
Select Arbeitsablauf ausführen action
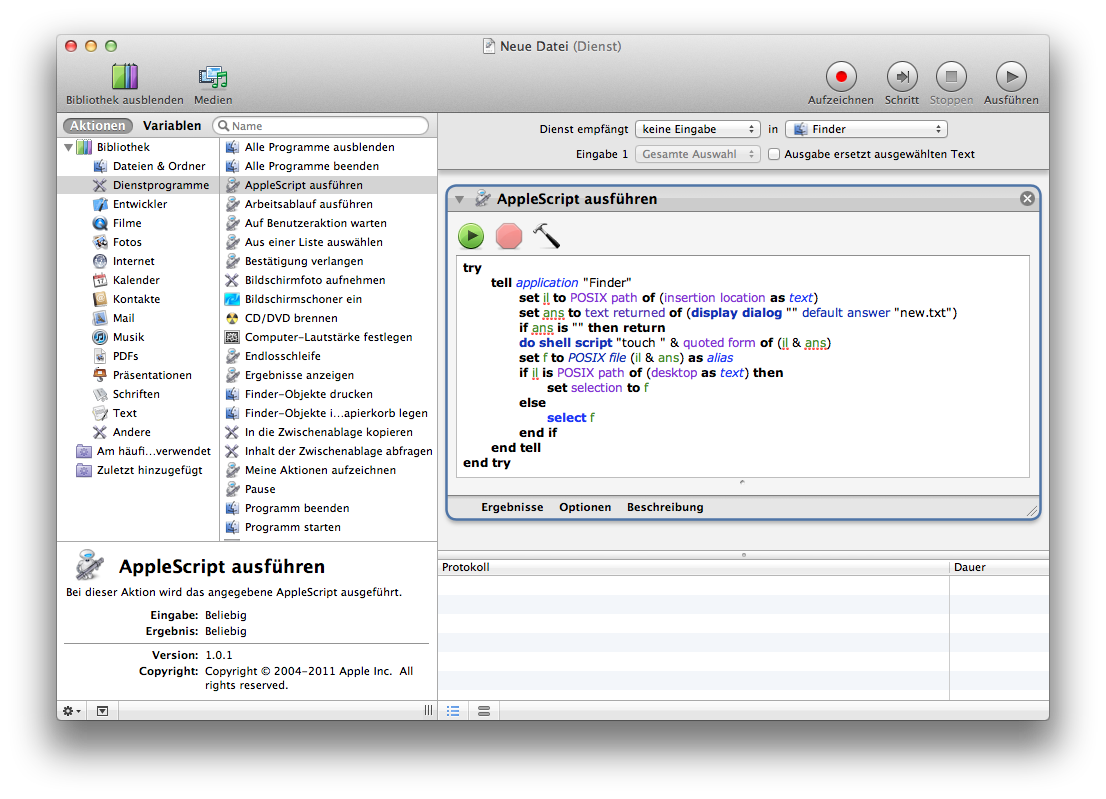pos(329,205)
